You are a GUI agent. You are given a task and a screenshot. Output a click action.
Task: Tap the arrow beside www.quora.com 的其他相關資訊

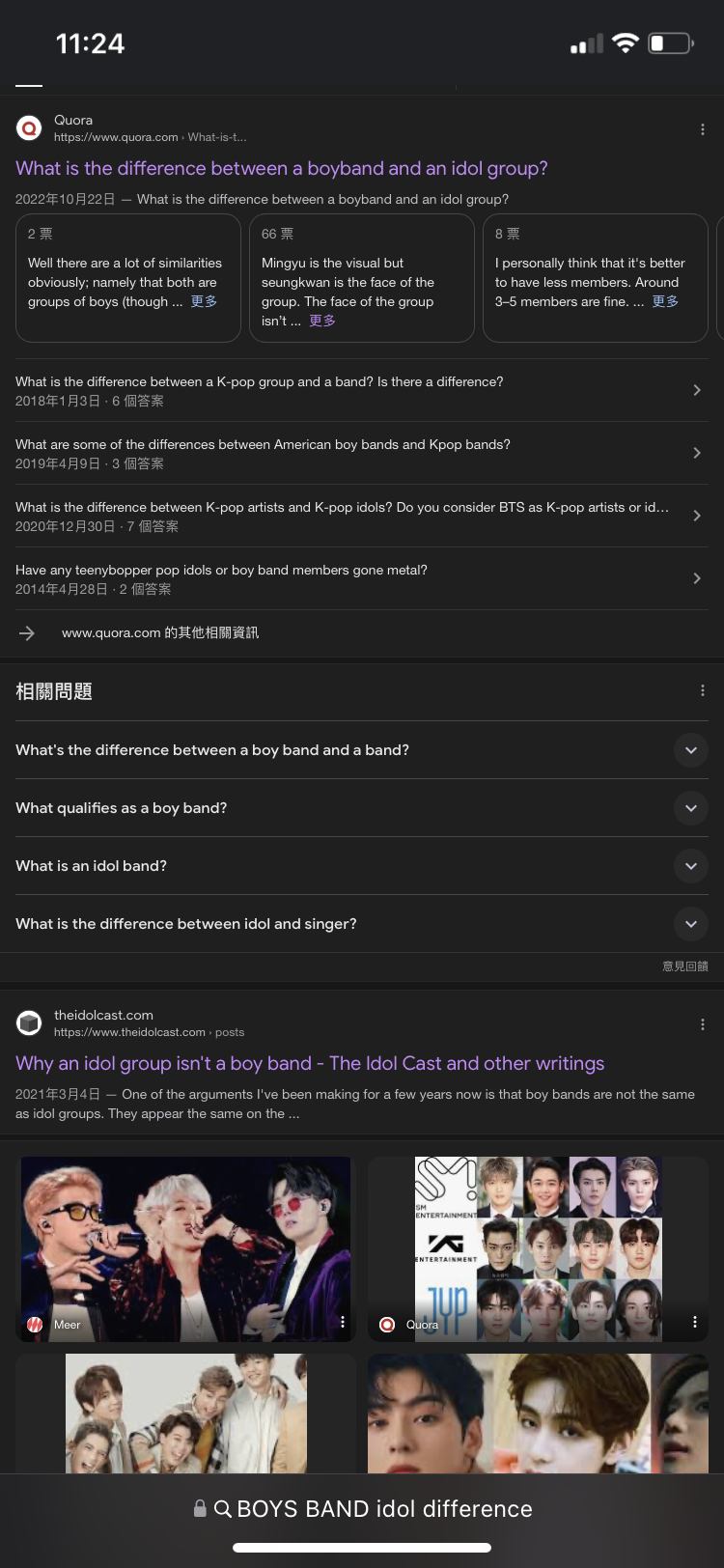pos(27,633)
